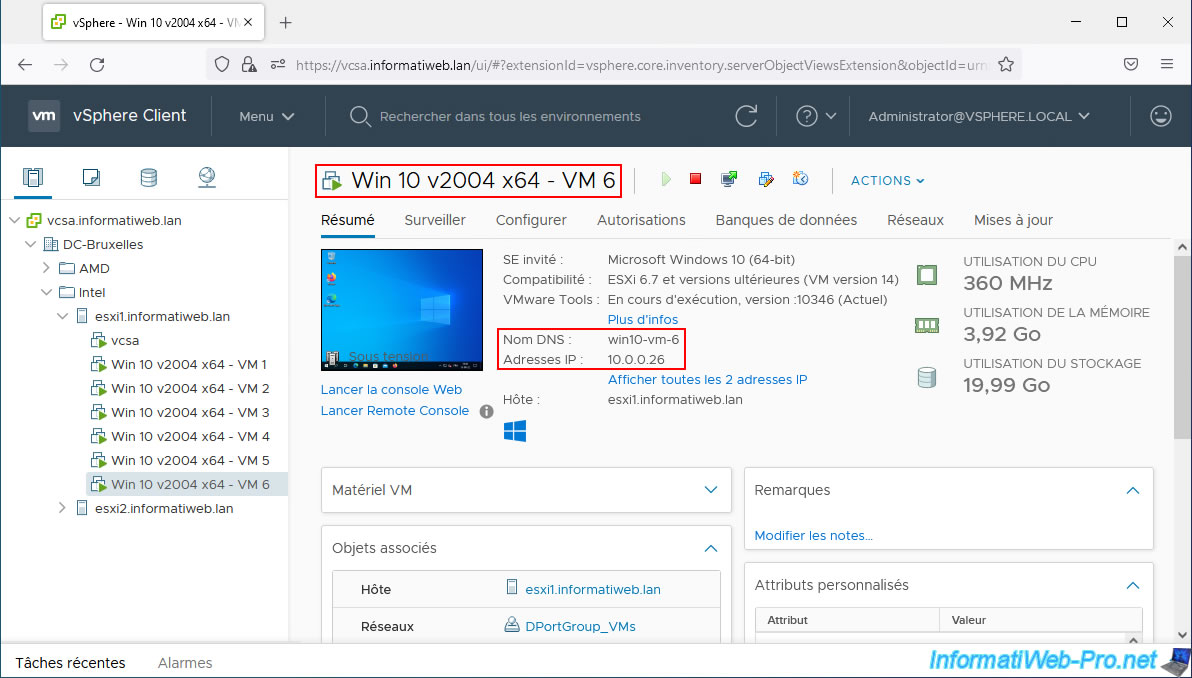Click Lancer la console Web link
1192x678 pixels.
(392, 390)
